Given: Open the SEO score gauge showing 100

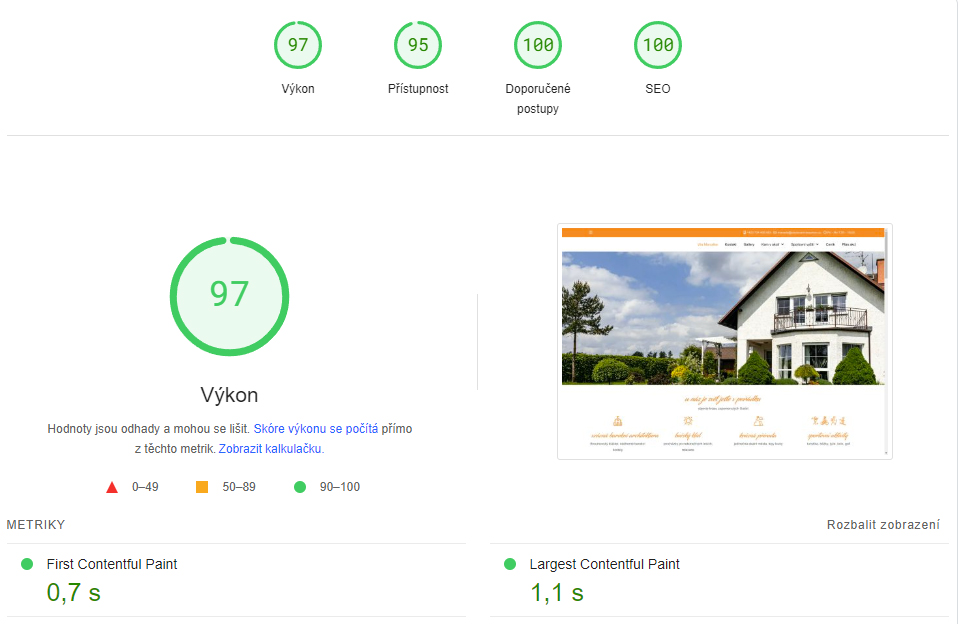Looking at the screenshot, I should point(658,45).
